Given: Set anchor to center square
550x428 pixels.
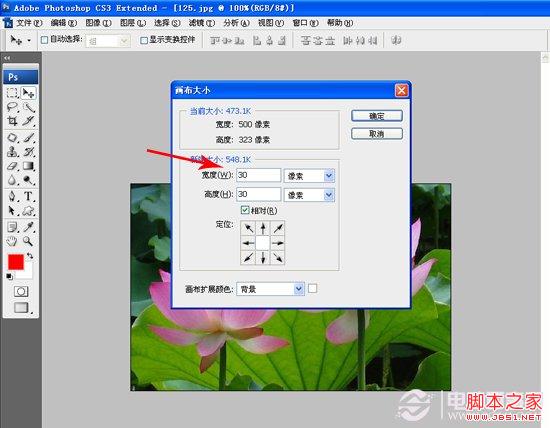Looking at the screenshot, I should click(x=263, y=243).
